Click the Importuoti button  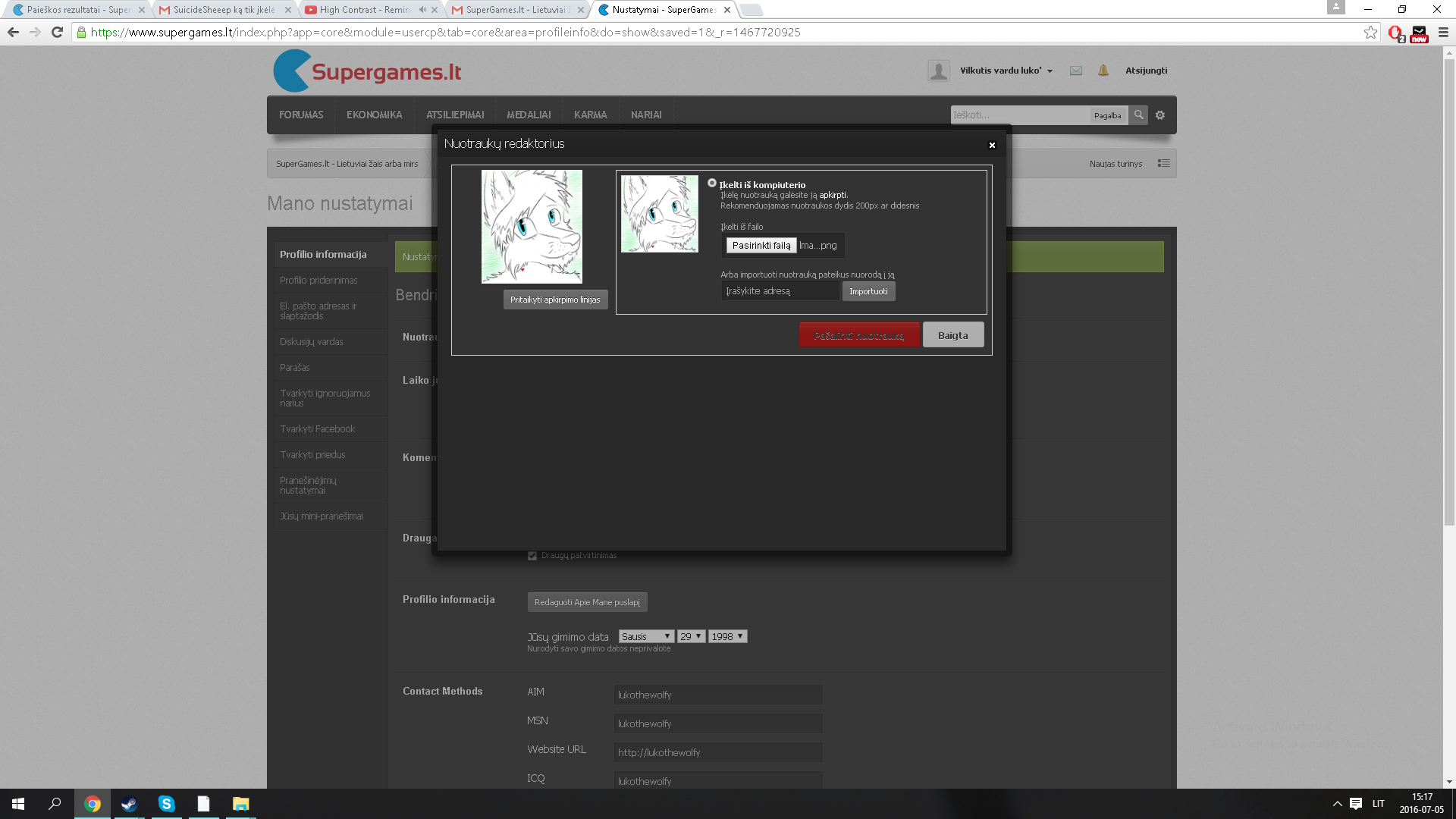pyautogui.click(x=868, y=291)
